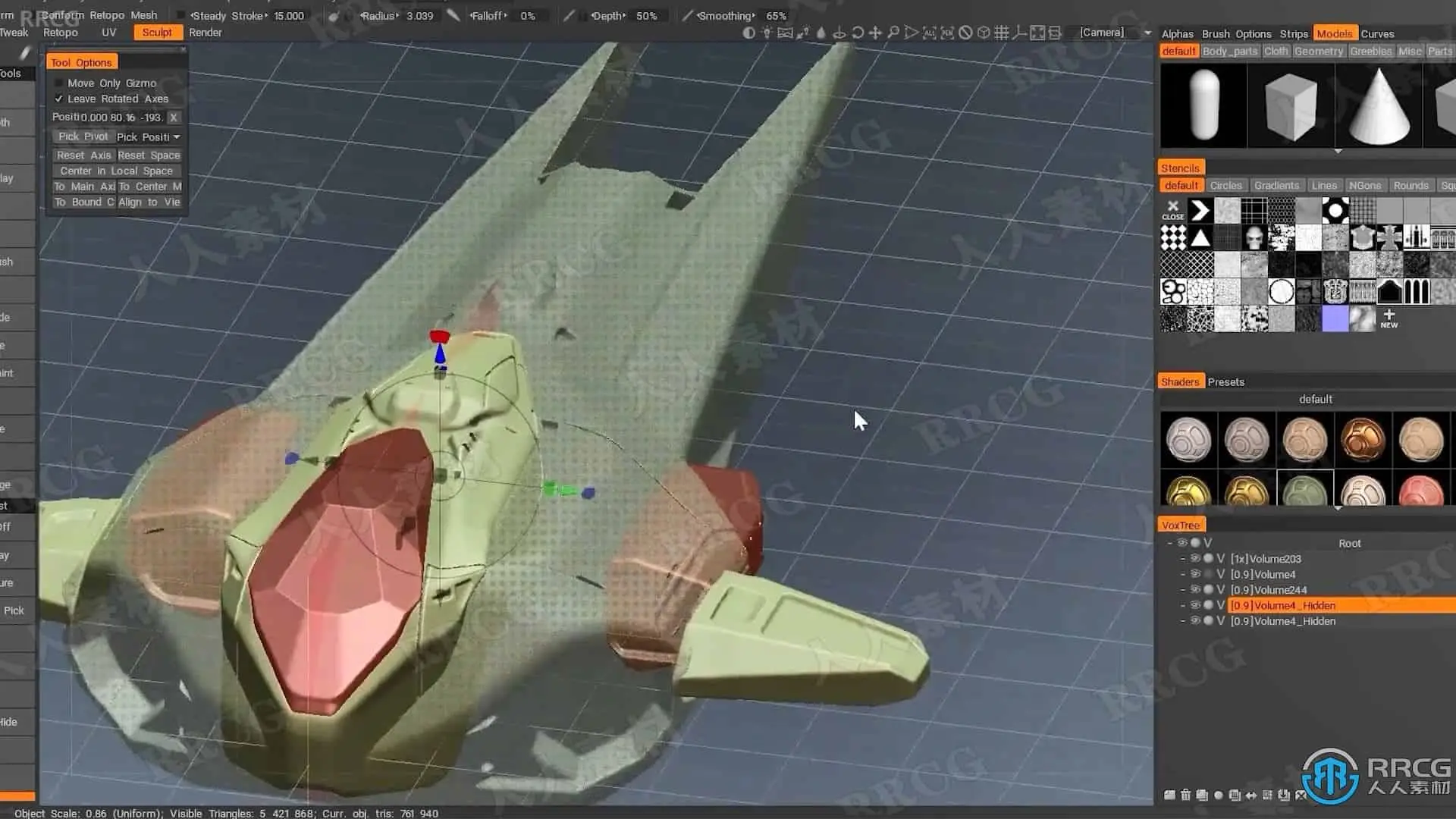Screen dimensions: 1456x819
Task: Select the cone primitive model thumbnail
Action: tap(1378, 106)
